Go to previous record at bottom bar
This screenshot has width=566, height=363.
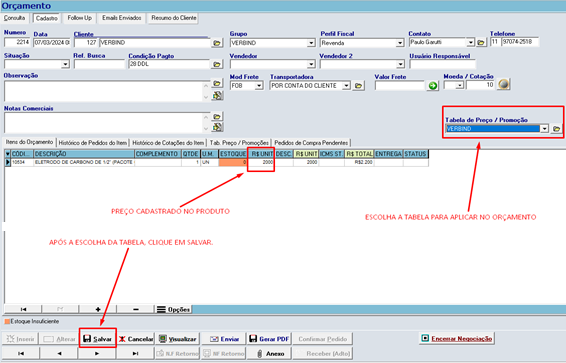59,353
